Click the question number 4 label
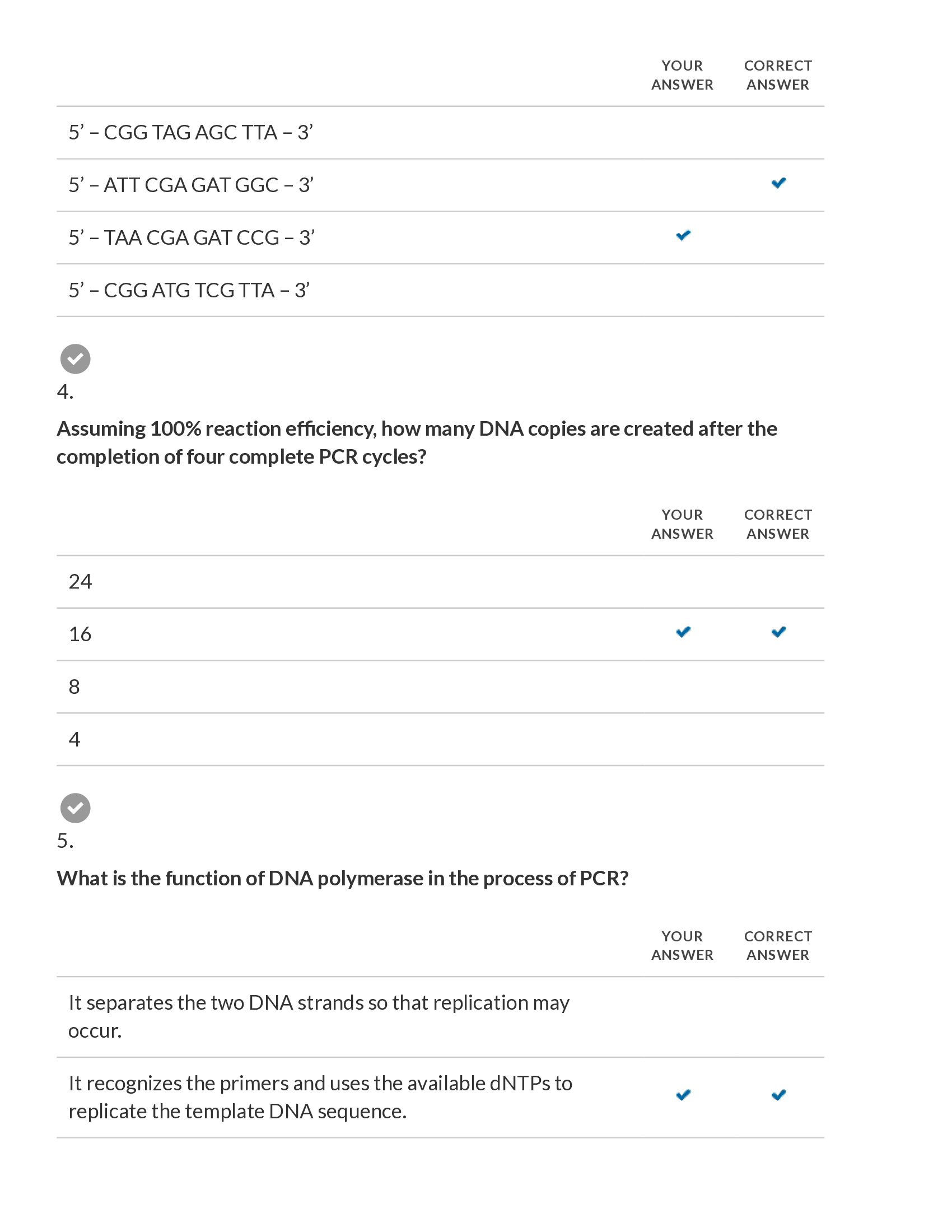The image size is (952, 1232). tap(65, 391)
